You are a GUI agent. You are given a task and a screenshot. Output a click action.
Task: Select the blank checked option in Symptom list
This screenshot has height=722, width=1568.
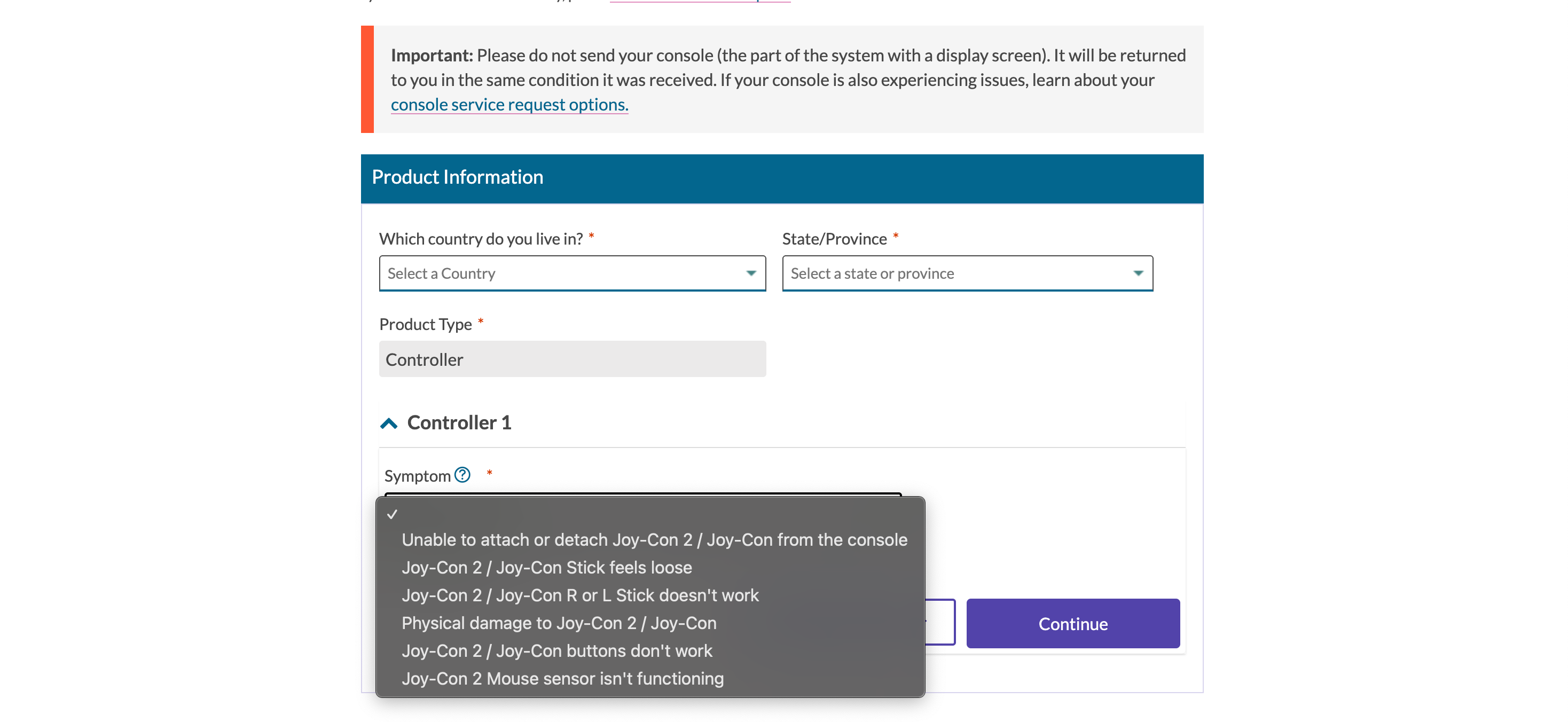click(x=650, y=514)
